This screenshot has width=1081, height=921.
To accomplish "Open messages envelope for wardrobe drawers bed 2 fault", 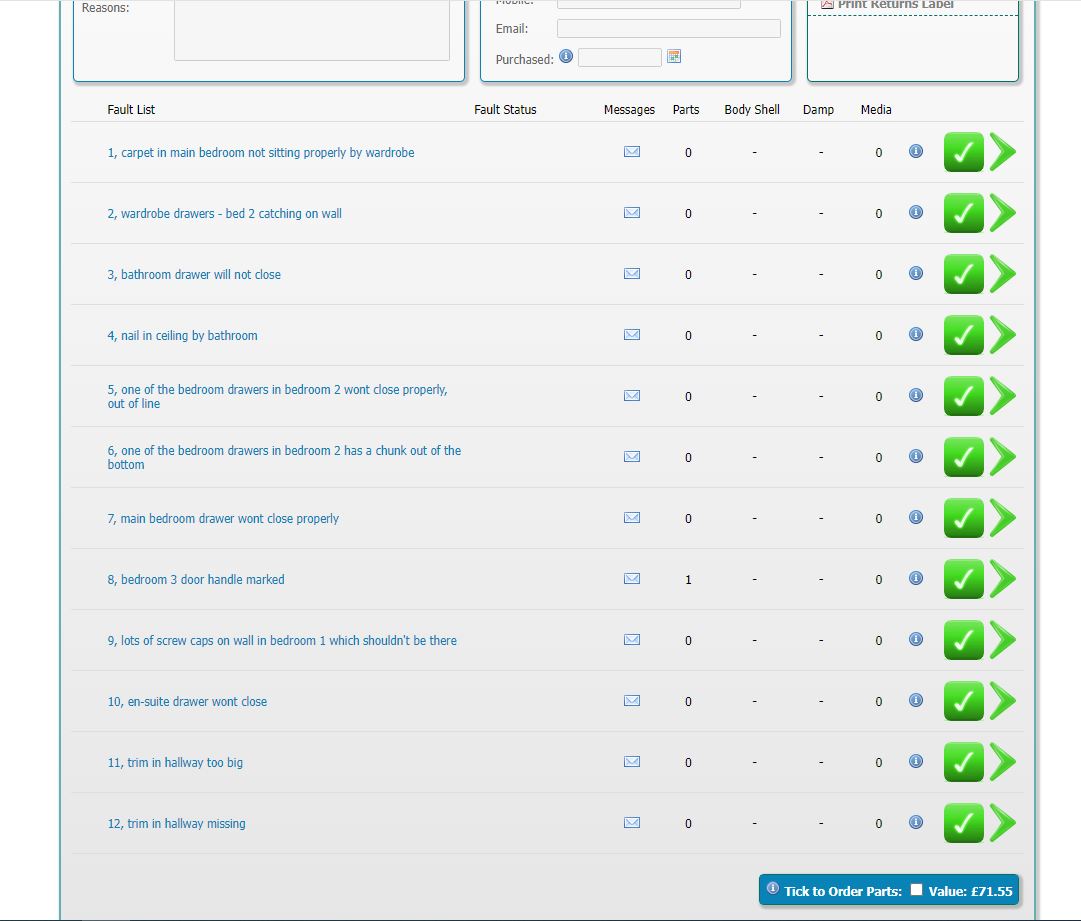I will [632, 212].
